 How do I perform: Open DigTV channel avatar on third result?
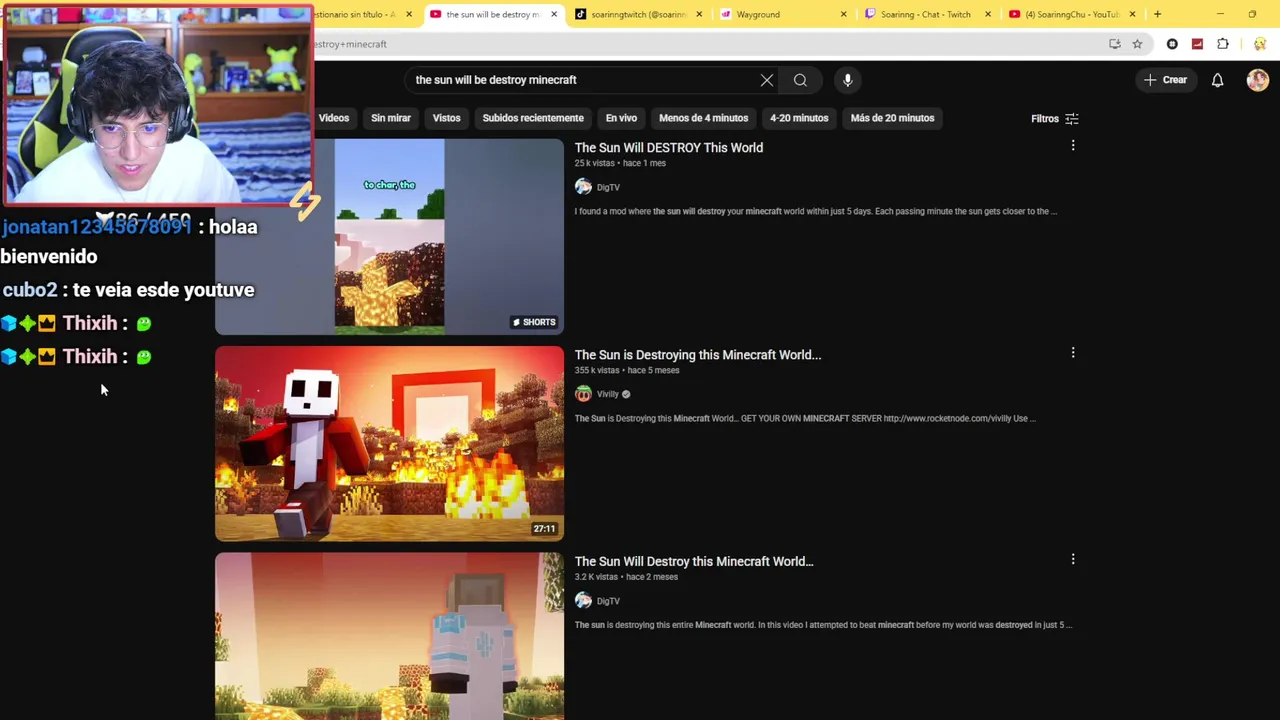pos(583,601)
